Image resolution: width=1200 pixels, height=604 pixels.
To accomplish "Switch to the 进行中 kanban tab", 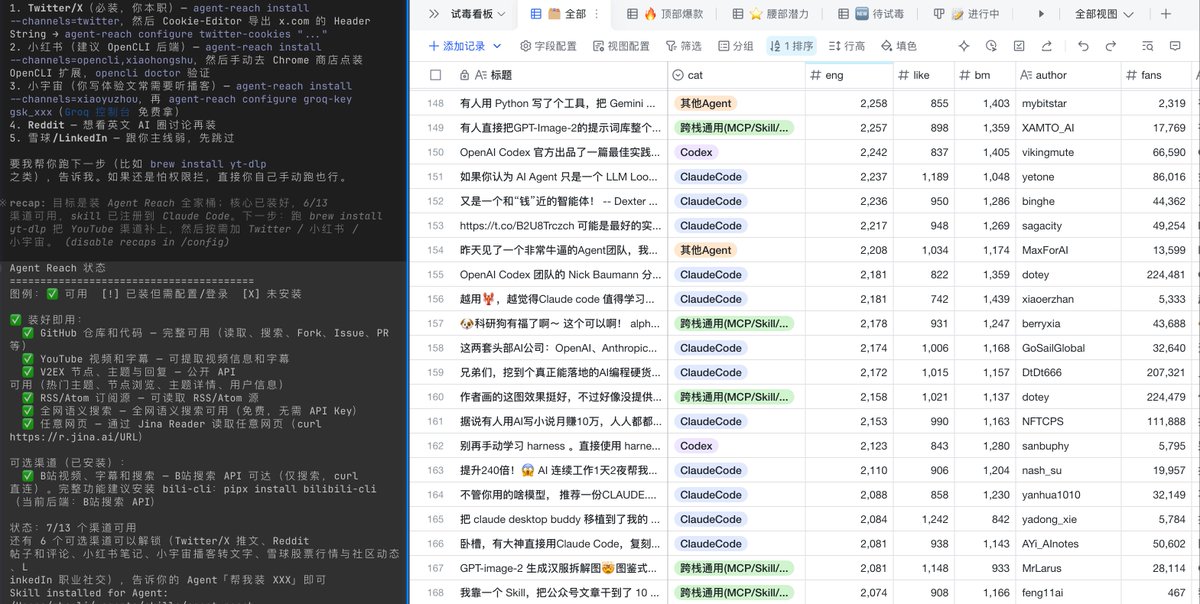I will coord(968,14).
